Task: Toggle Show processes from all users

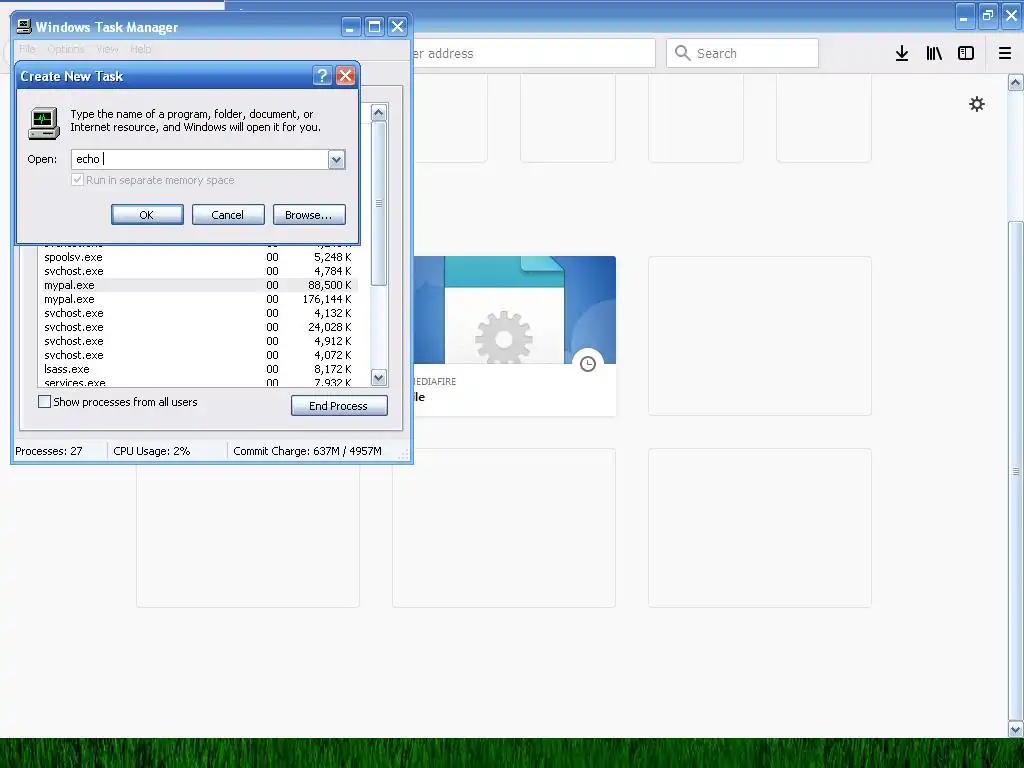Action: click(44, 402)
